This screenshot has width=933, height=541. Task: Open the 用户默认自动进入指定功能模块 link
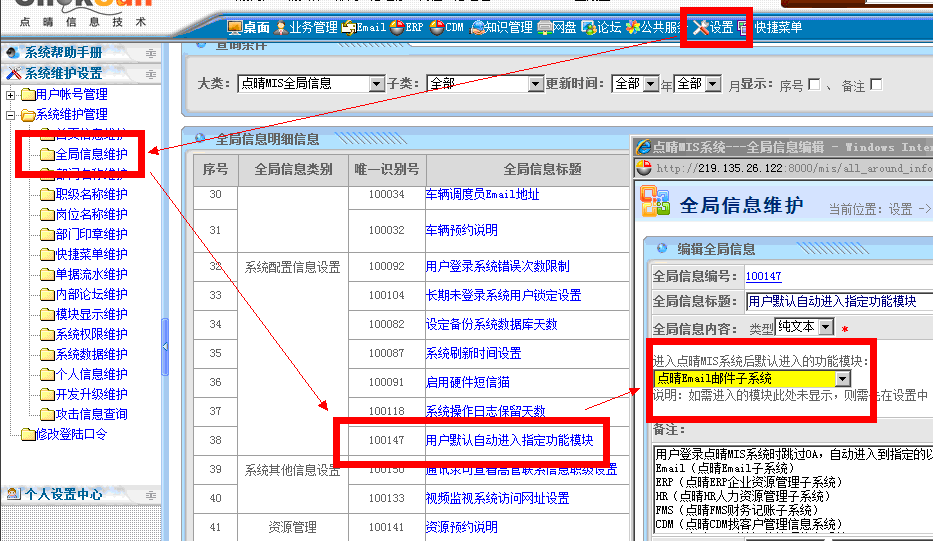click(x=509, y=439)
